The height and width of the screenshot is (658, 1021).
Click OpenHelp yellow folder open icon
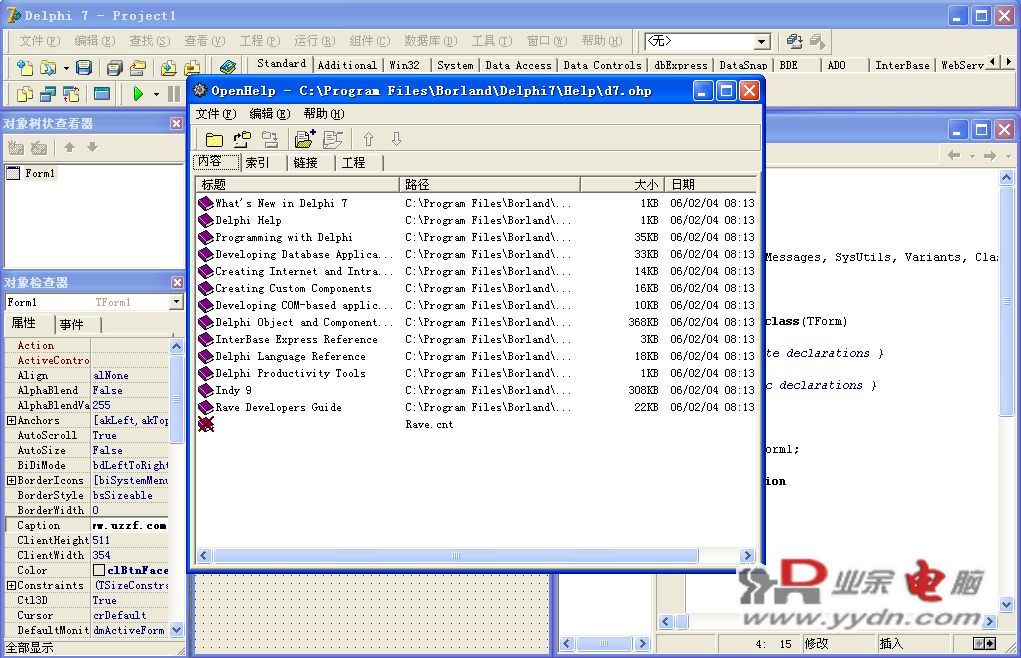click(x=214, y=139)
